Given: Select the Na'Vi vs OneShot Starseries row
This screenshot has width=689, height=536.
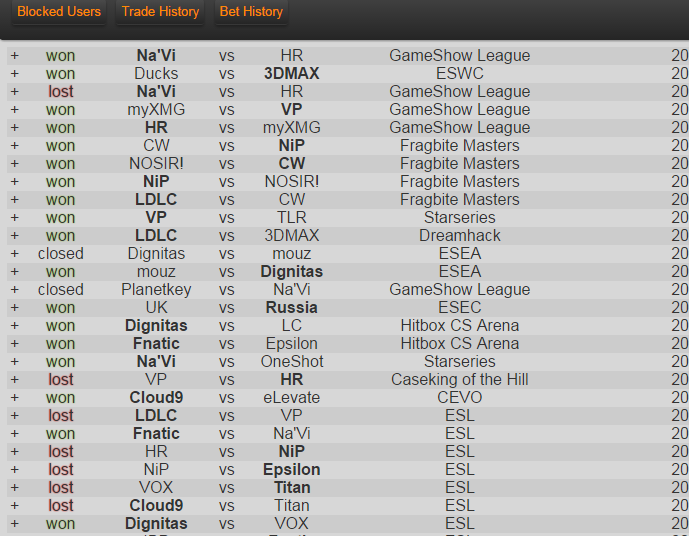Looking at the screenshot, I should [348, 362].
